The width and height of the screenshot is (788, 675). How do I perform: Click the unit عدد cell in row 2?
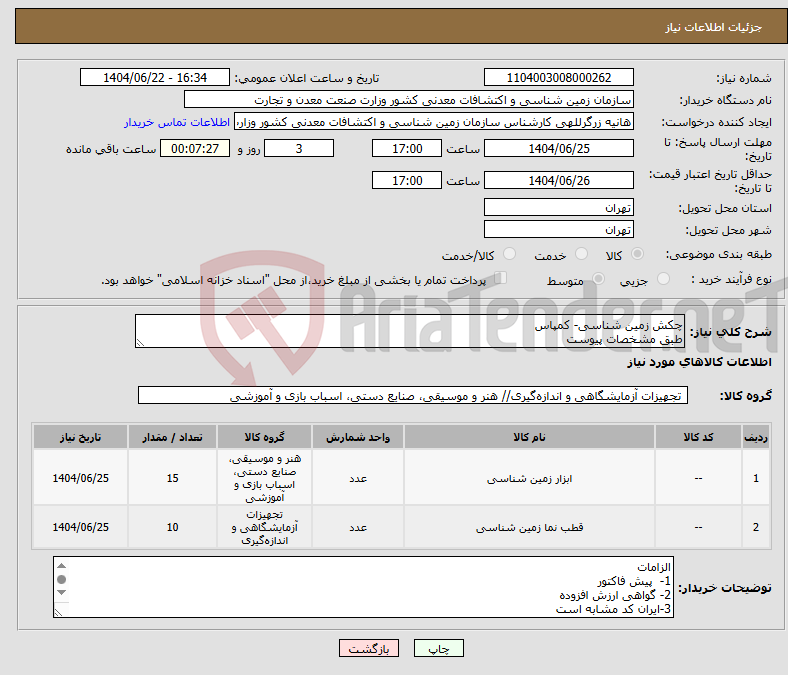tap(358, 527)
